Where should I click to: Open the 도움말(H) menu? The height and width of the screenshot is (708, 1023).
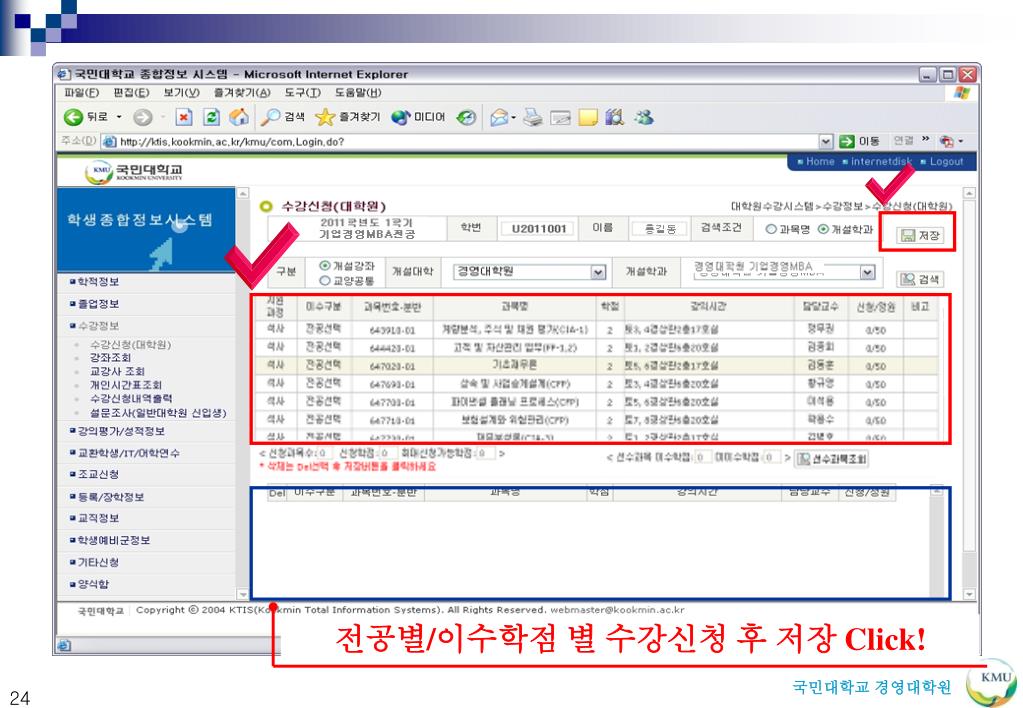358,93
